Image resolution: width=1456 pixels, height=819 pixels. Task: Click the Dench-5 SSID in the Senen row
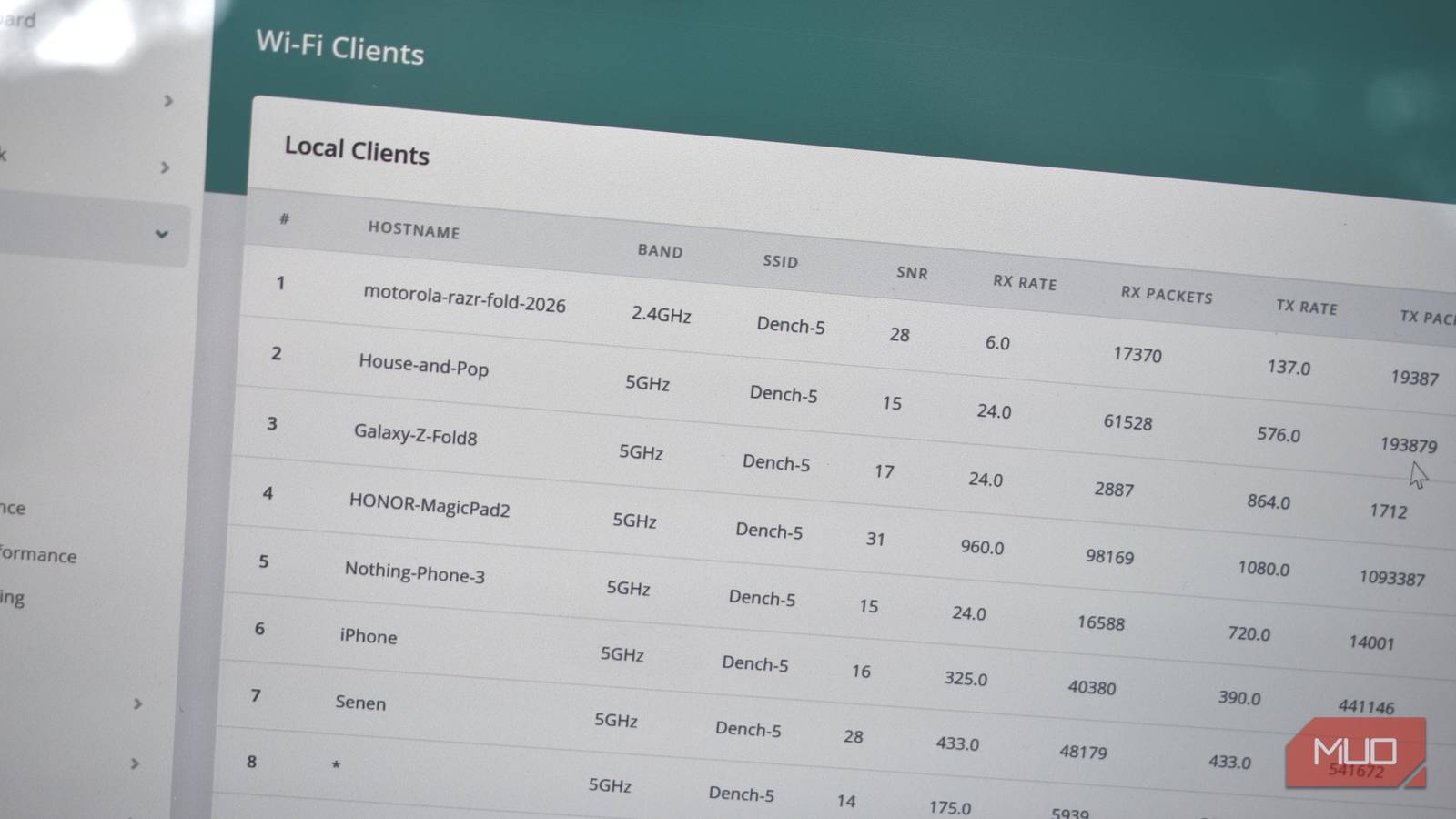[748, 728]
